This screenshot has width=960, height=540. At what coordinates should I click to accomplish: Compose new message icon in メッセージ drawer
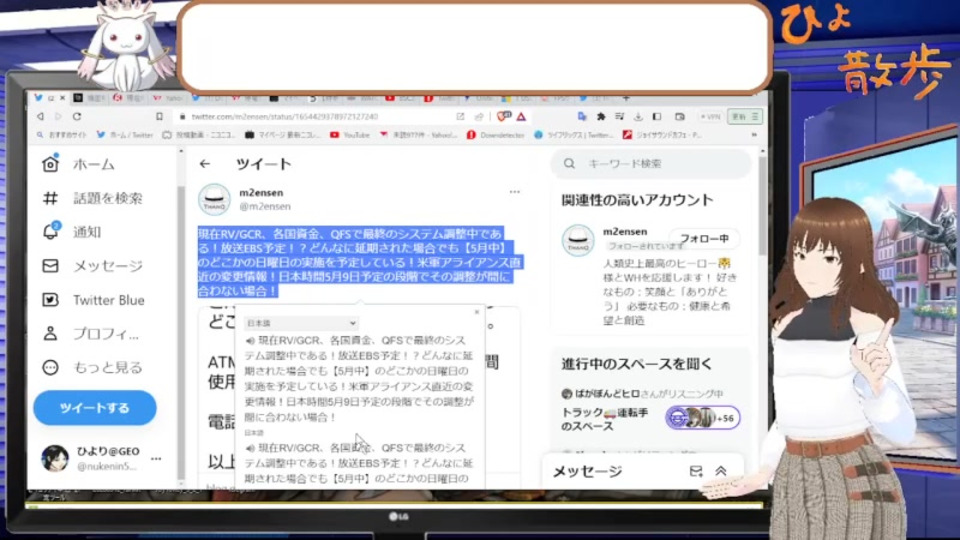tap(696, 471)
